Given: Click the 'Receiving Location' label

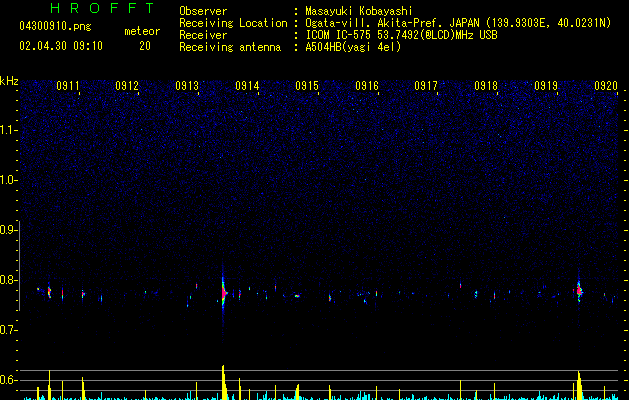Looking at the screenshot, I should tap(233, 23).
